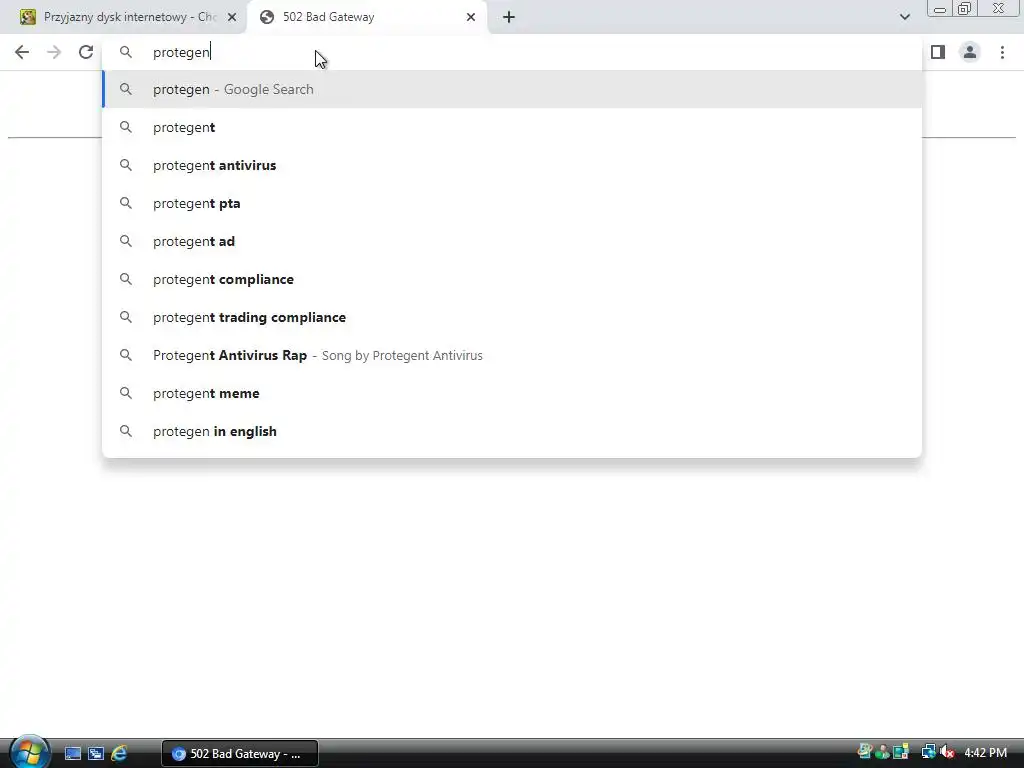Choose the 'protegent pta' suggestion
The width and height of the screenshot is (1024, 768).
pyautogui.click(x=512, y=203)
